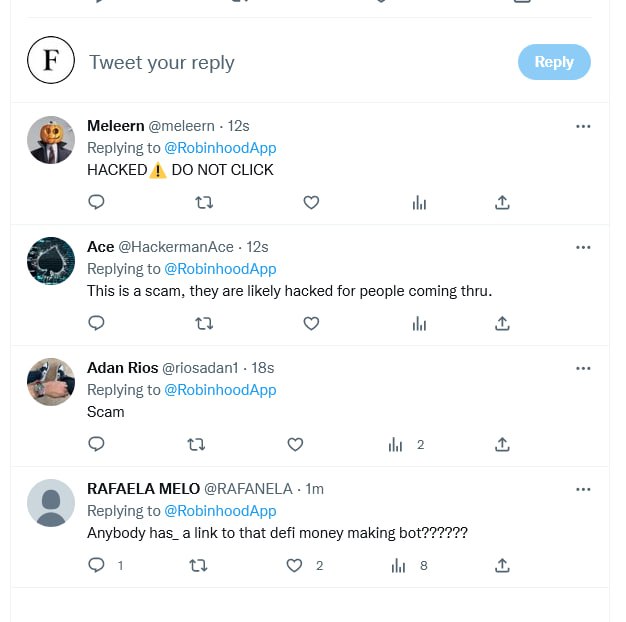Like Meleern's HACKED tweet
Image resolution: width=626 pixels, height=622 pixels.
point(311,202)
